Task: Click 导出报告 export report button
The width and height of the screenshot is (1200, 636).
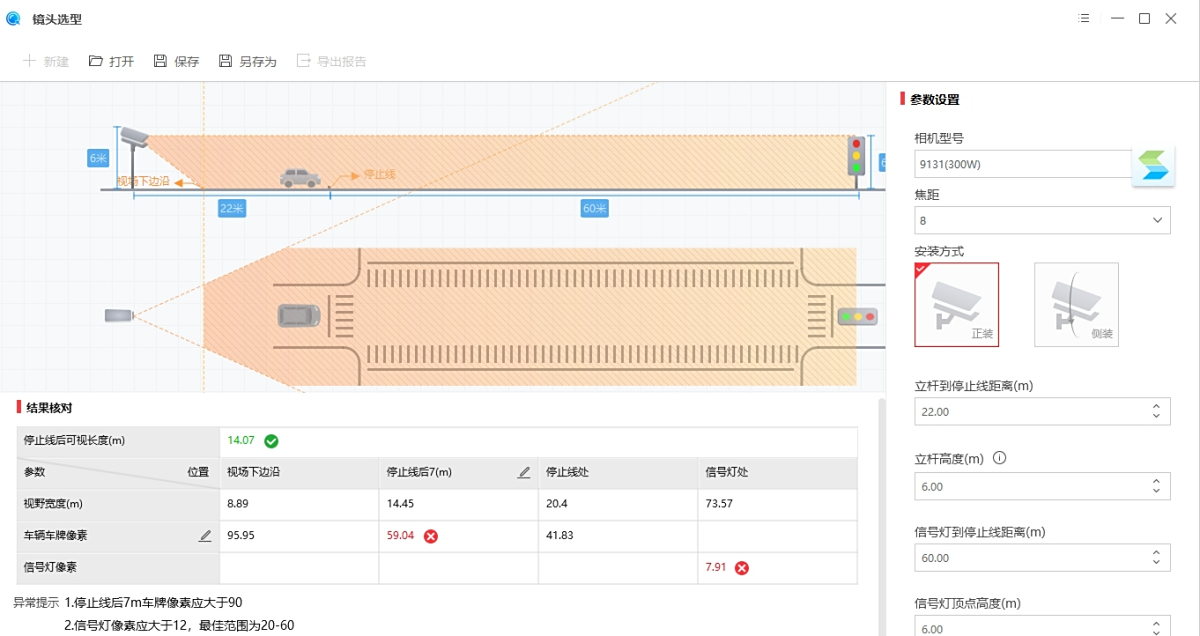Action: pyautogui.click(x=331, y=61)
